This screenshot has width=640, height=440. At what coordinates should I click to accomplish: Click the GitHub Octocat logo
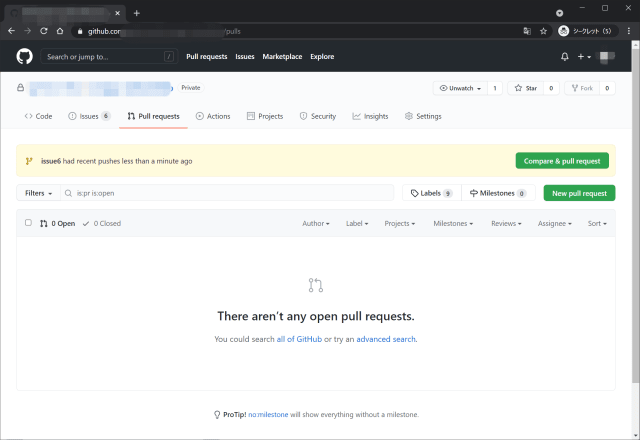click(24, 56)
